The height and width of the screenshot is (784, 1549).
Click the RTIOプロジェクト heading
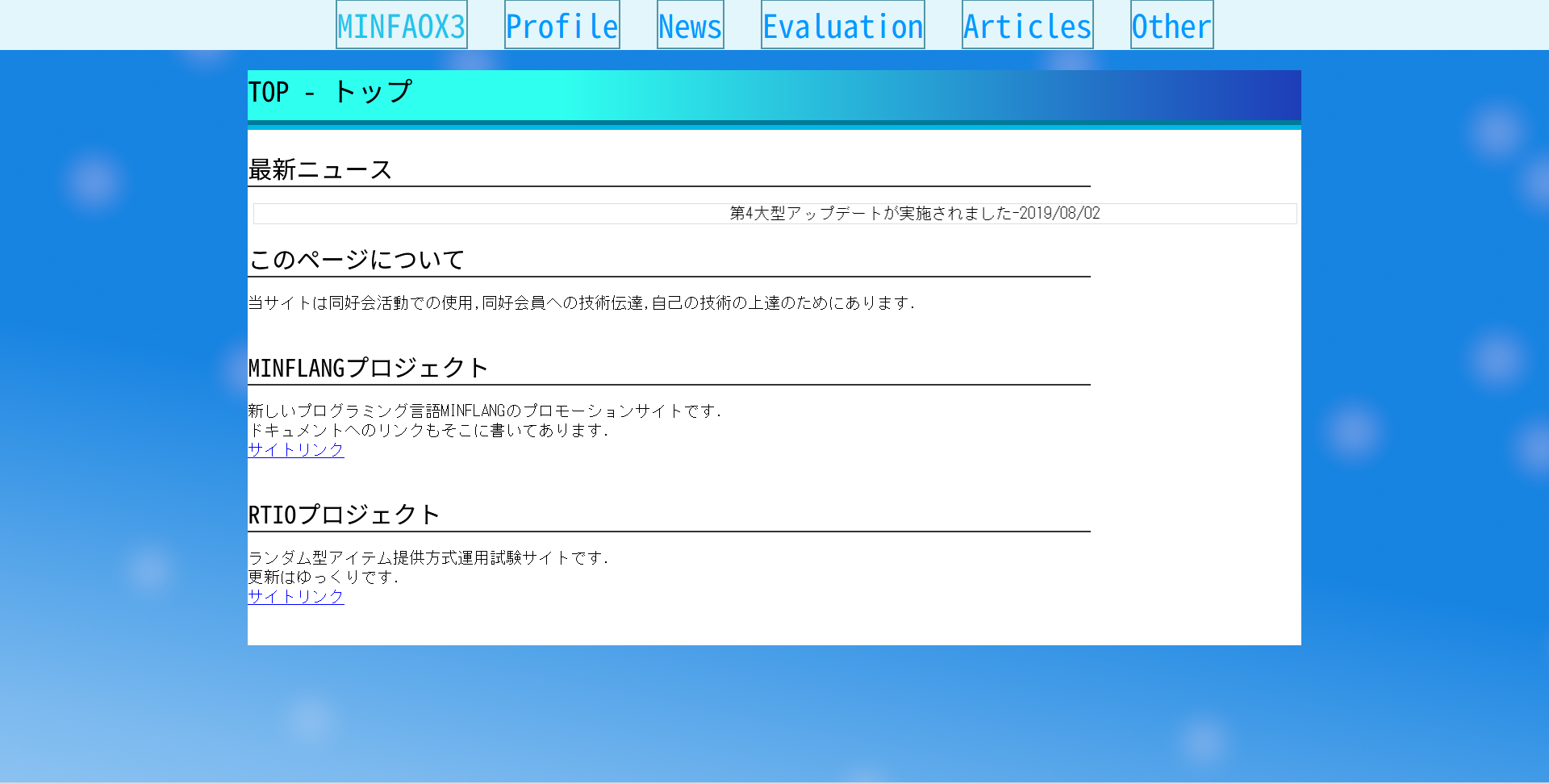(344, 515)
